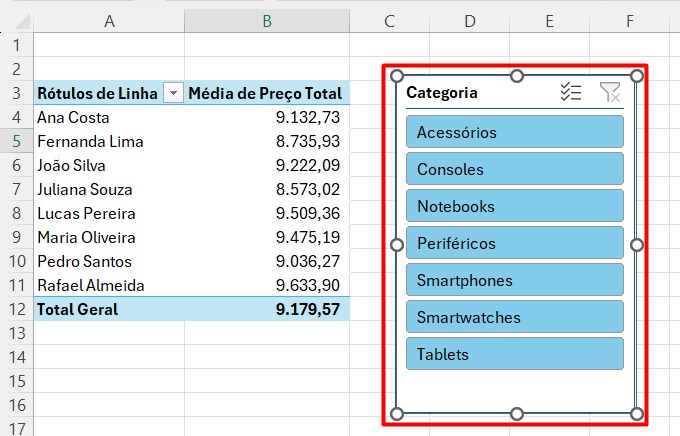Click grand total value 9.179,57
680x436 pixels.
click(267, 309)
